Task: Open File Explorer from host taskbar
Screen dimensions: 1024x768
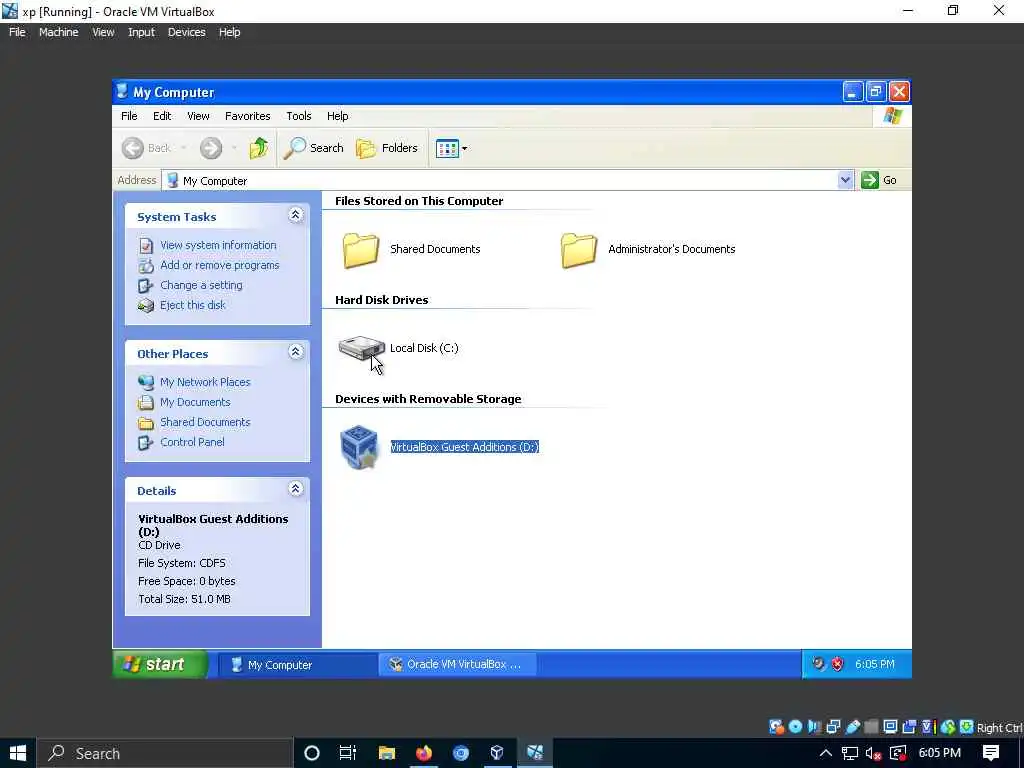Action: [x=387, y=753]
